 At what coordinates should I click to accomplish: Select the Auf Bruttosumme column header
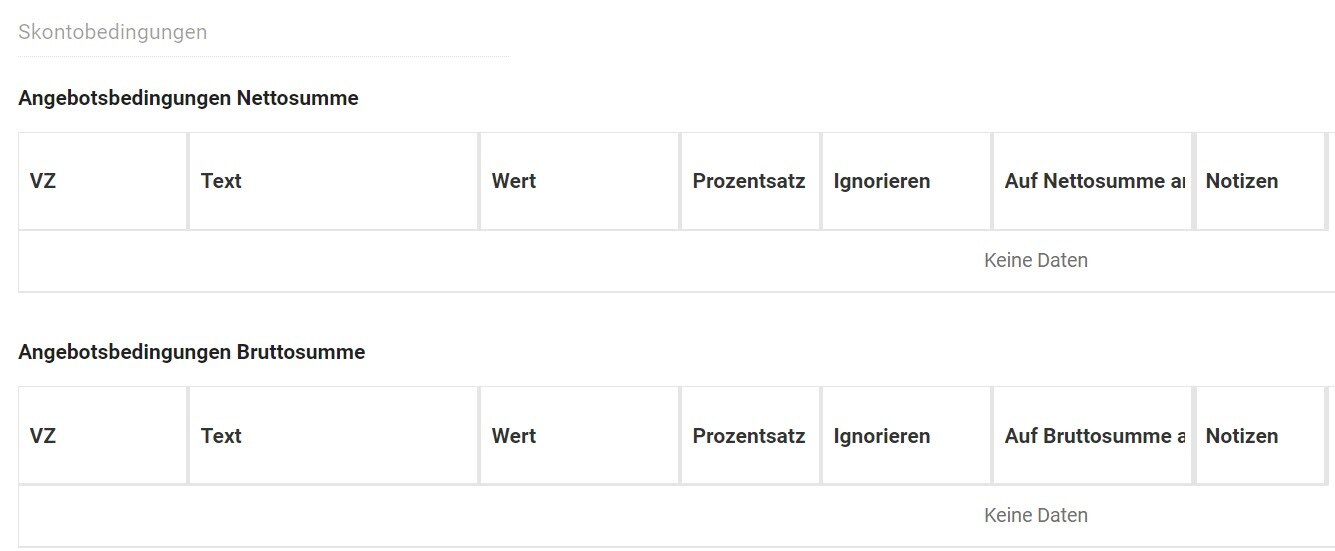[1093, 436]
